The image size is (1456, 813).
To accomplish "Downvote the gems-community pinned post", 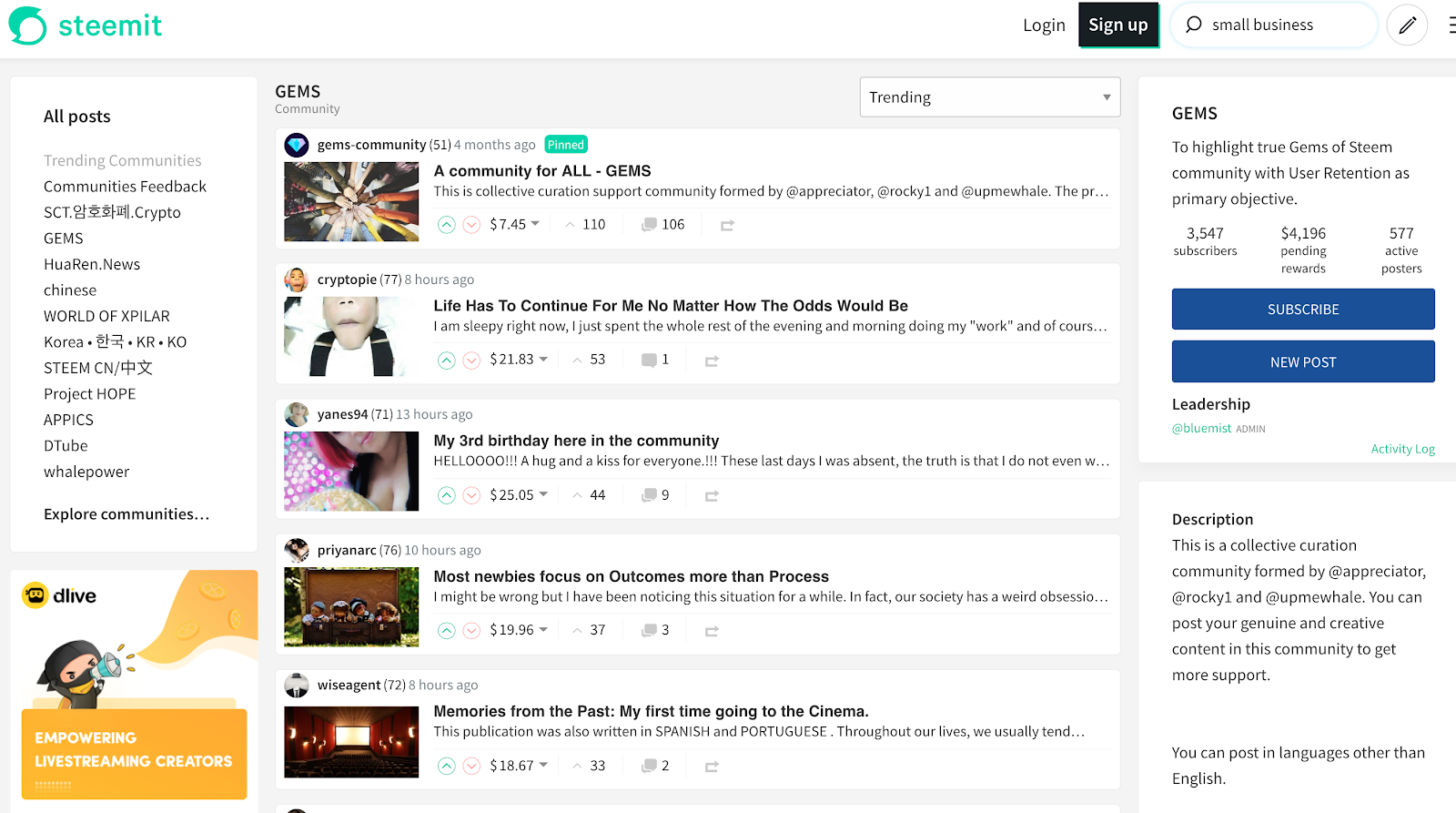I will pos(471,225).
